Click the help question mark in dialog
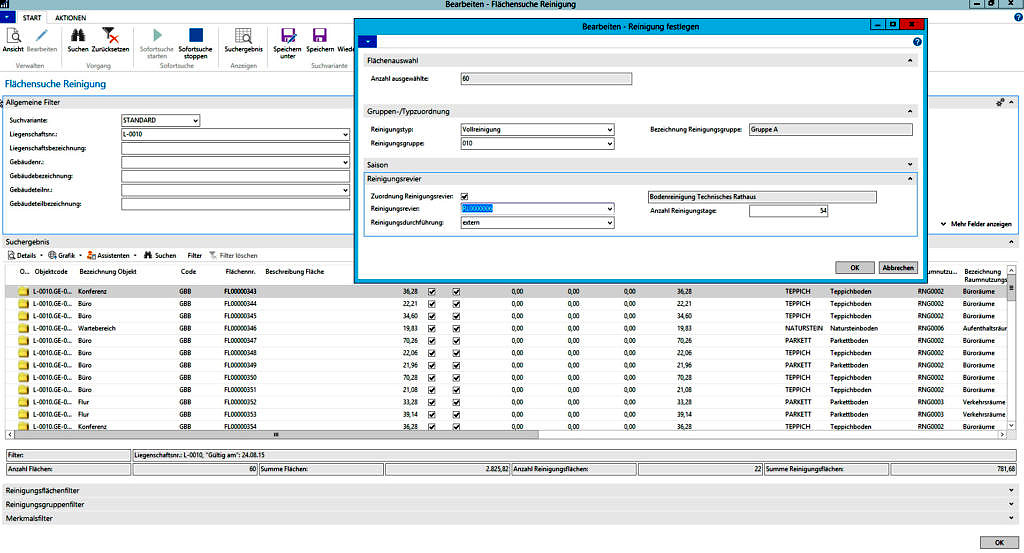1024x553 pixels. (916, 42)
